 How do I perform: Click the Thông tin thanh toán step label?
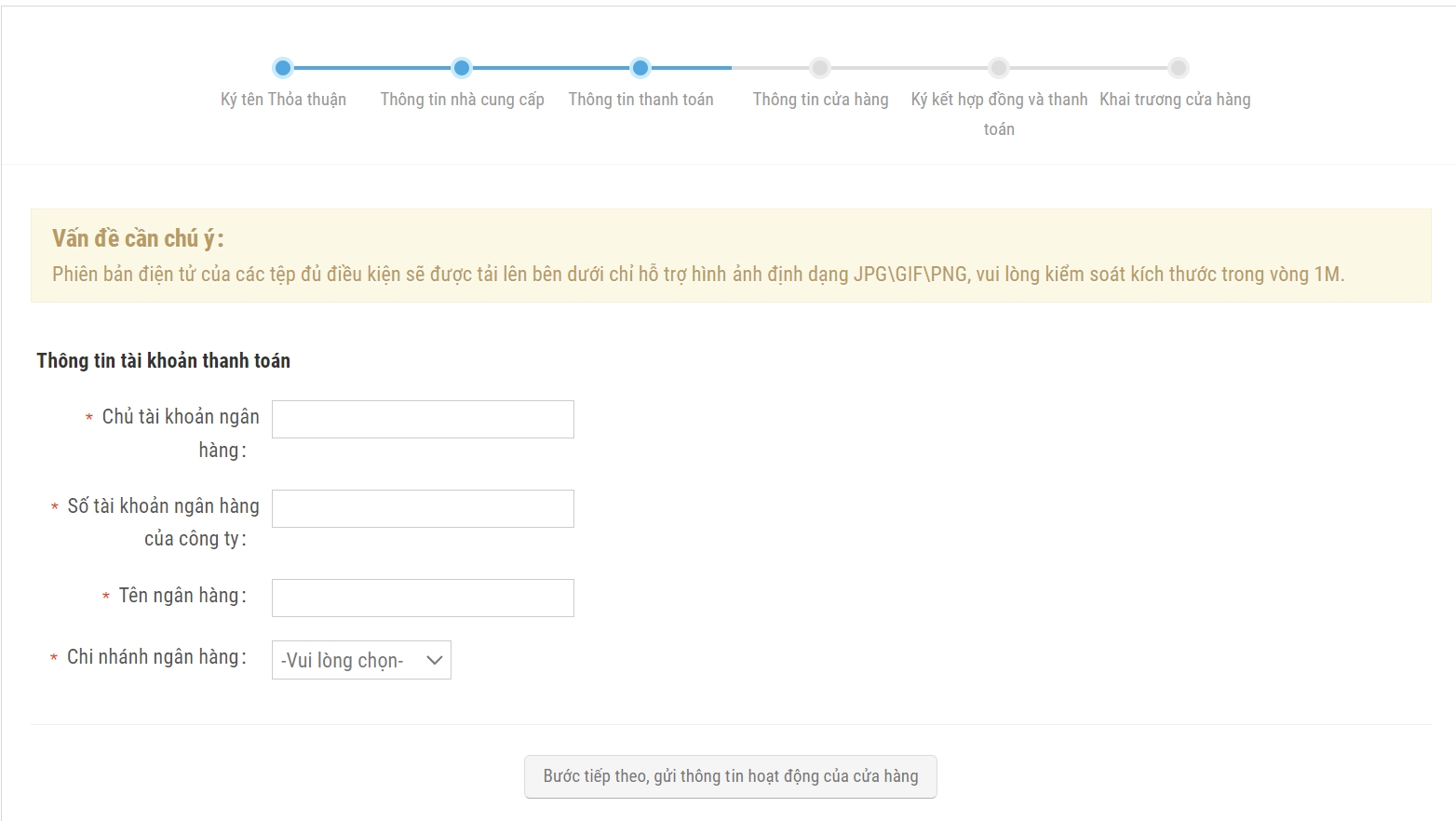click(x=640, y=100)
